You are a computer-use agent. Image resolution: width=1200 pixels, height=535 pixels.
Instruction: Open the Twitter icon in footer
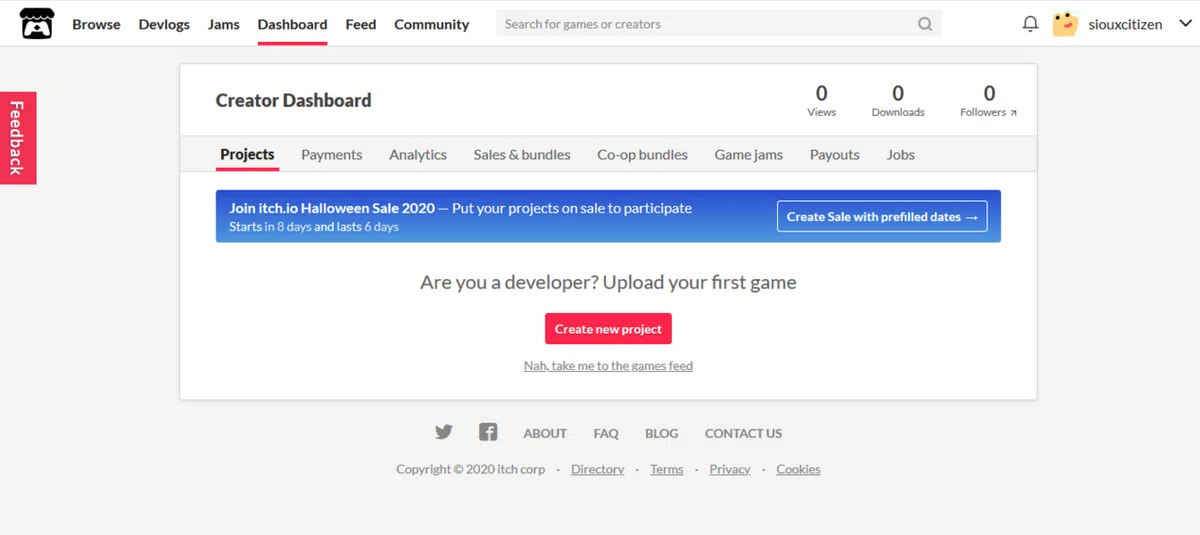(444, 432)
